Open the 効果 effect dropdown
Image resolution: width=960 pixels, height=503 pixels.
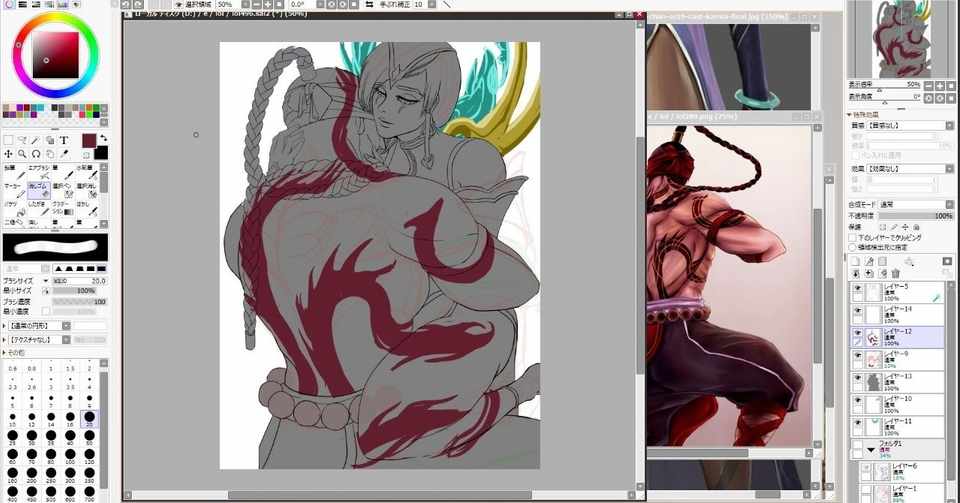coord(911,168)
